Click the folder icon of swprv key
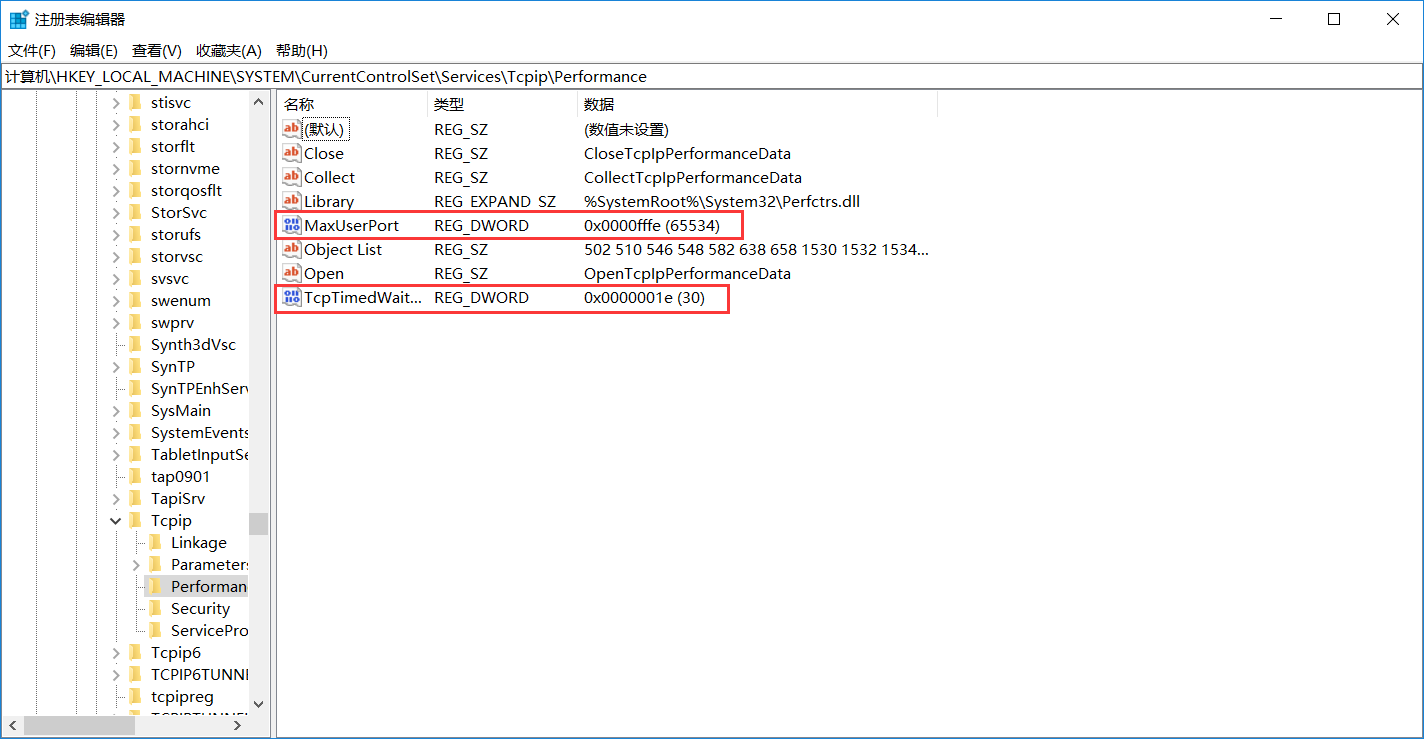1424x739 pixels. tap(135, 322)
